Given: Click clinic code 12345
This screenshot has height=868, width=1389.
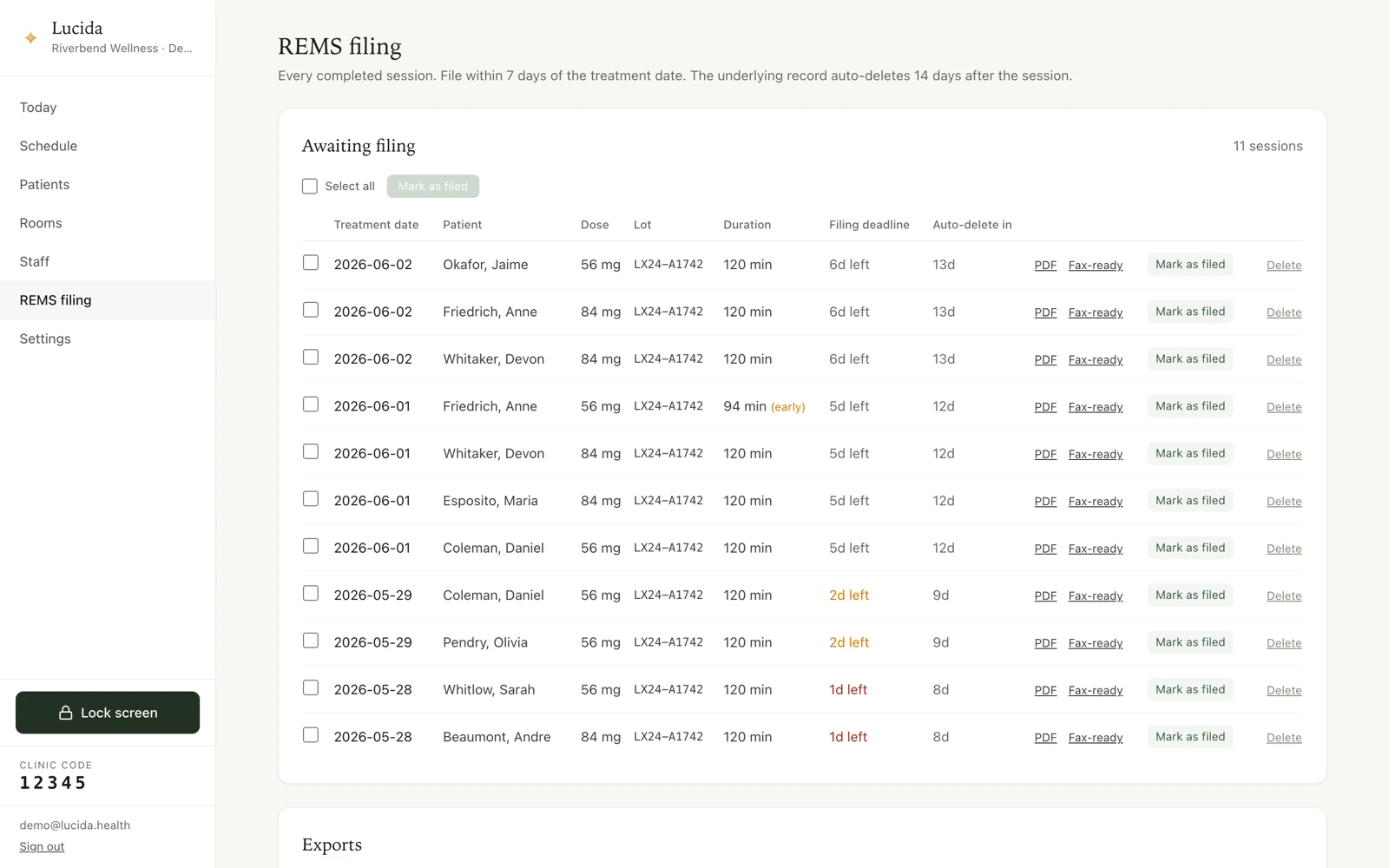Looking at the screenshot, I should pyautogui.click(x=53, y=783).
